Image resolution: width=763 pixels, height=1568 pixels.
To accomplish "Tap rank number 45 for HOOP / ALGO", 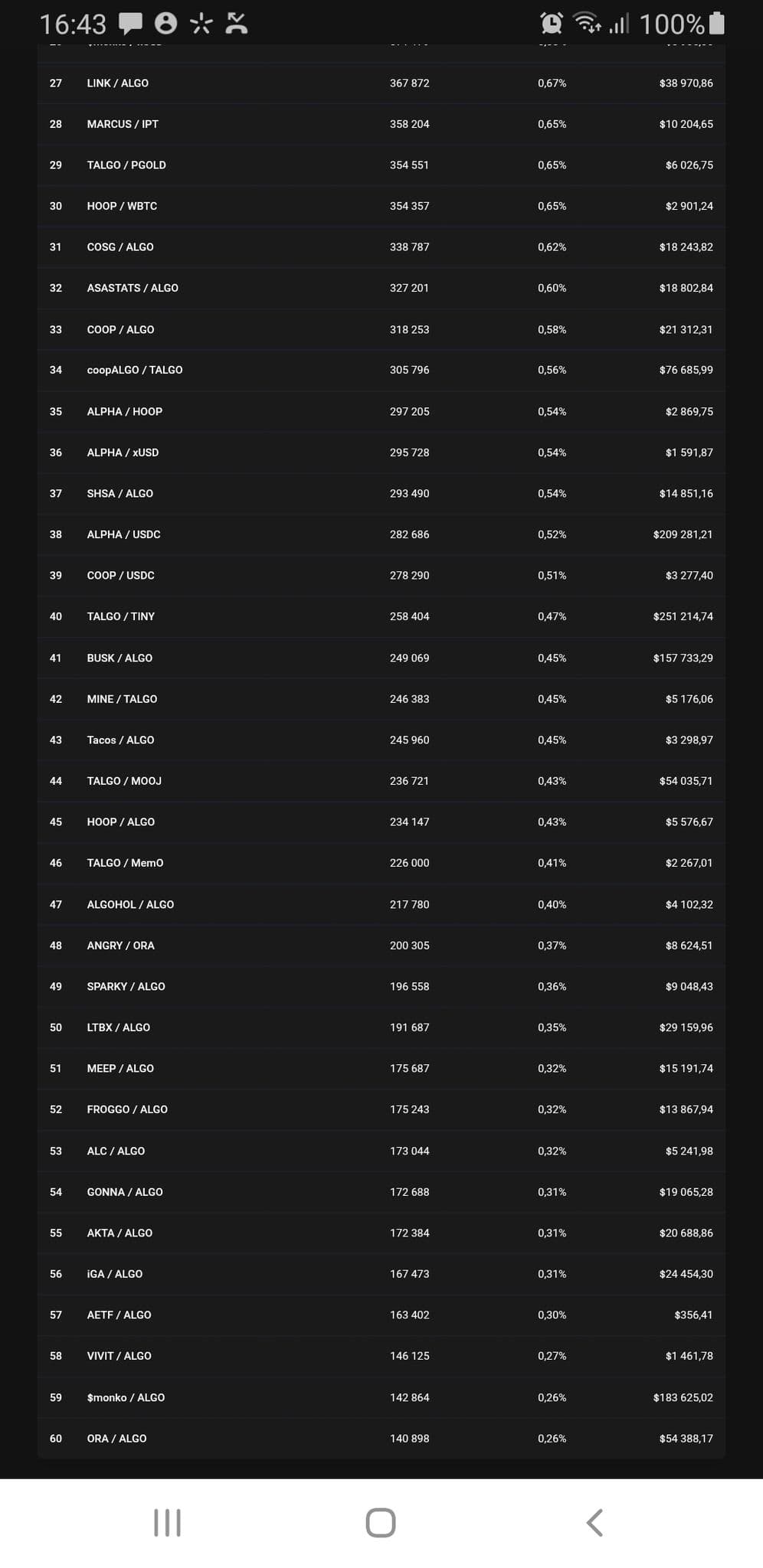I will [56, 822].
